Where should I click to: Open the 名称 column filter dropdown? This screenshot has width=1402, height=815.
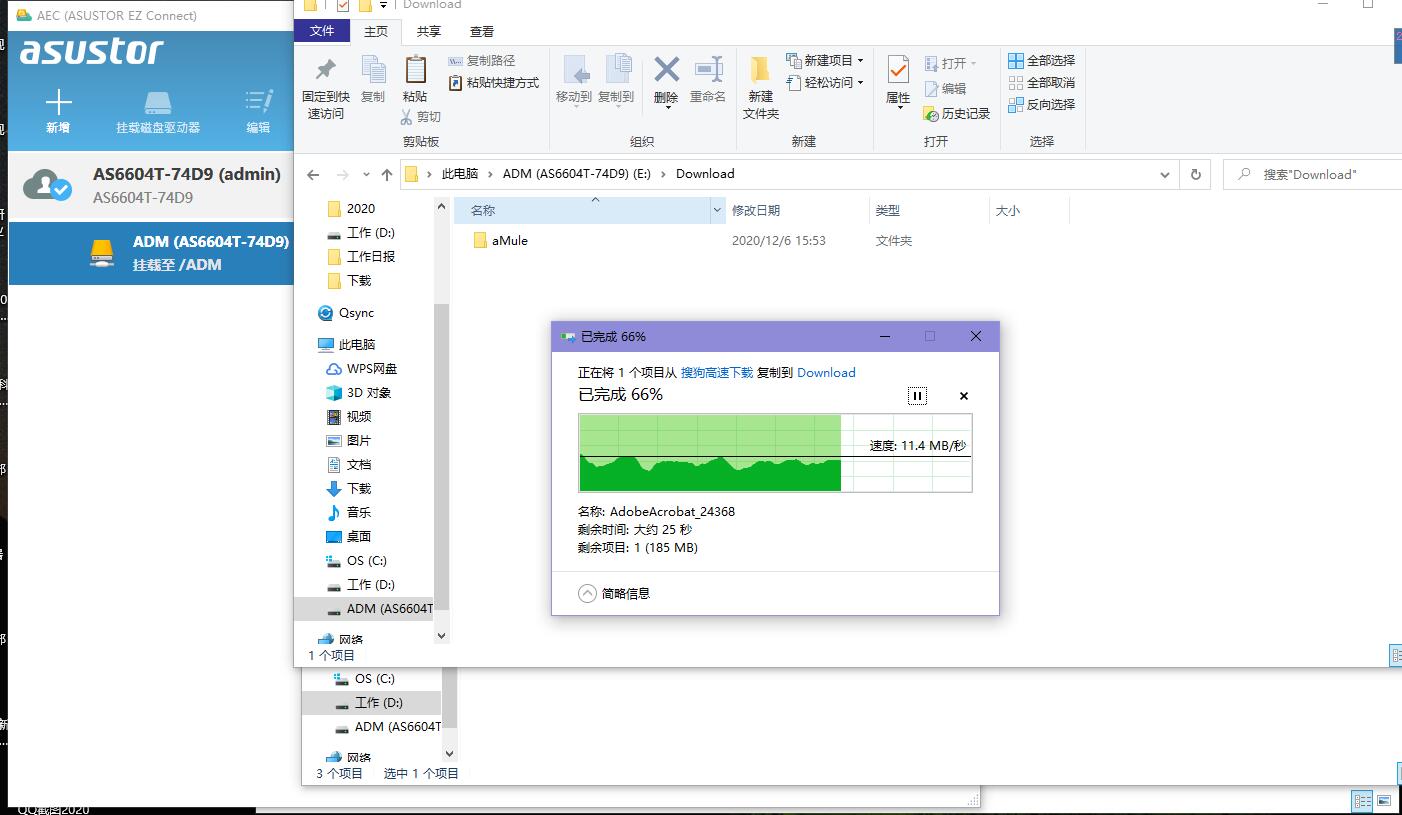716,210
